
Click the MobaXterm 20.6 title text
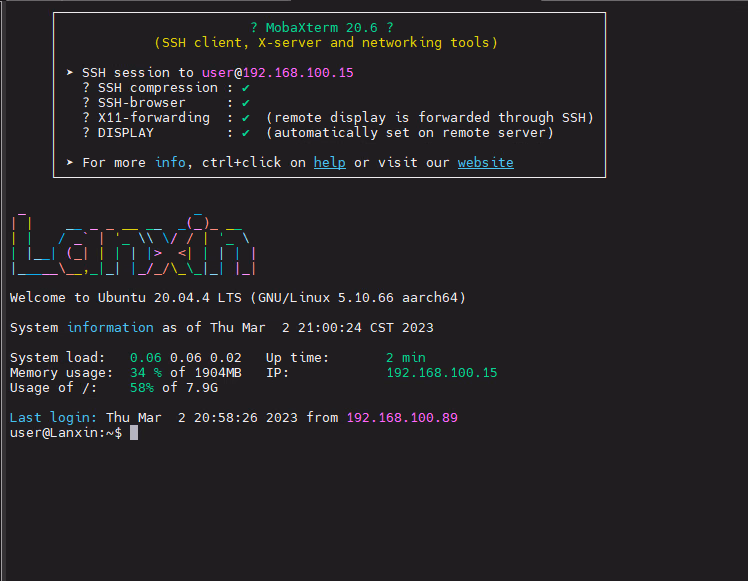(321, 28)
